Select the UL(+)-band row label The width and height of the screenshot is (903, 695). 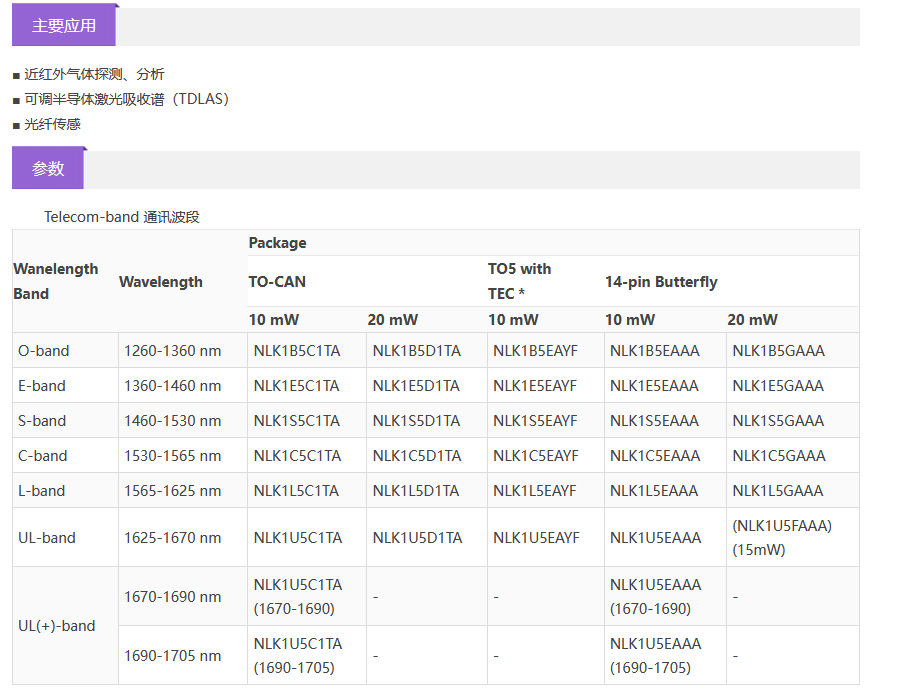pyautogui.click(x=57, y=626)
